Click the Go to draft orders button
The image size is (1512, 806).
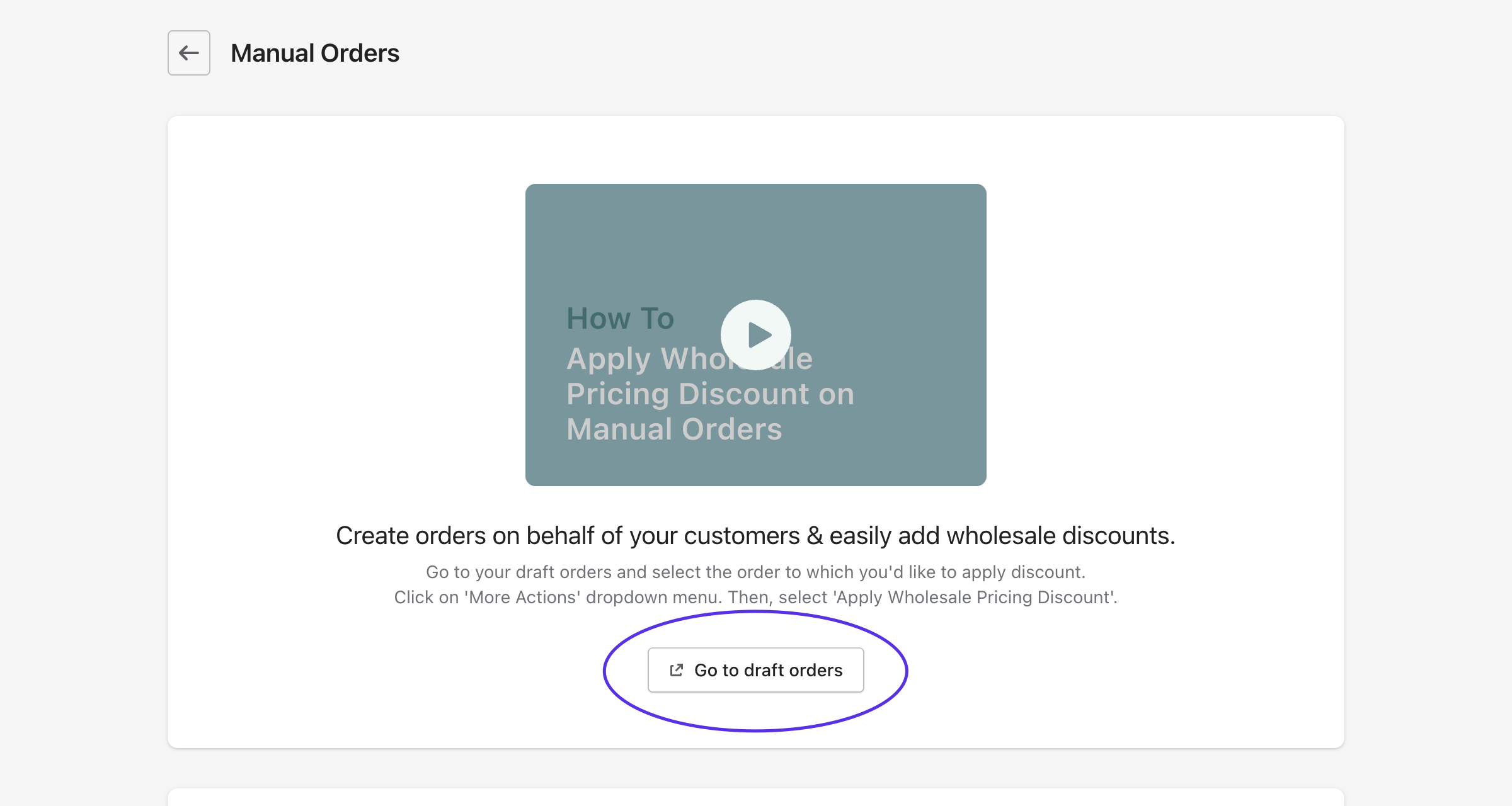pyautogui.click(x=756, y=670)
